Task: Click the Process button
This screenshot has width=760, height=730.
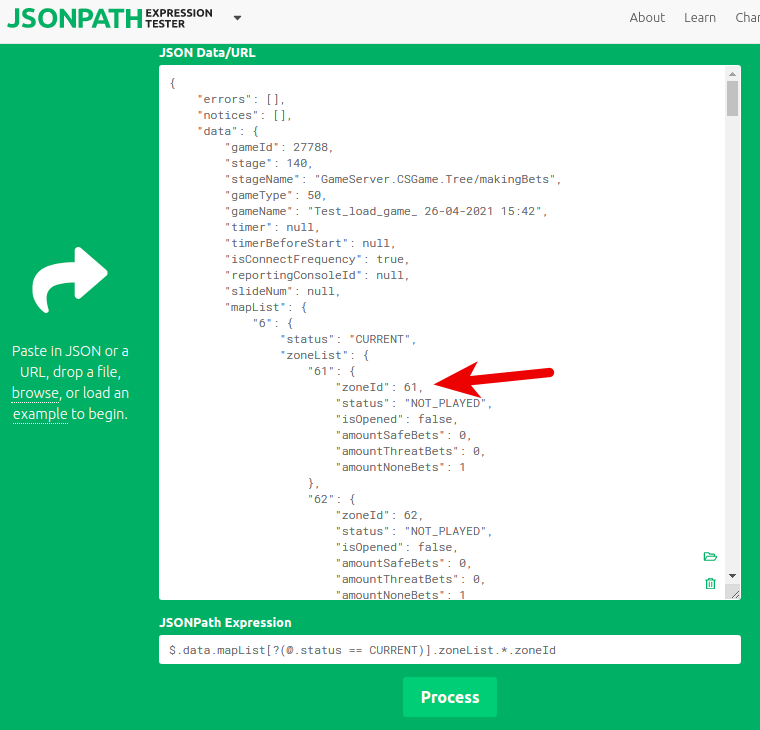Action: (x=450, y=697)
